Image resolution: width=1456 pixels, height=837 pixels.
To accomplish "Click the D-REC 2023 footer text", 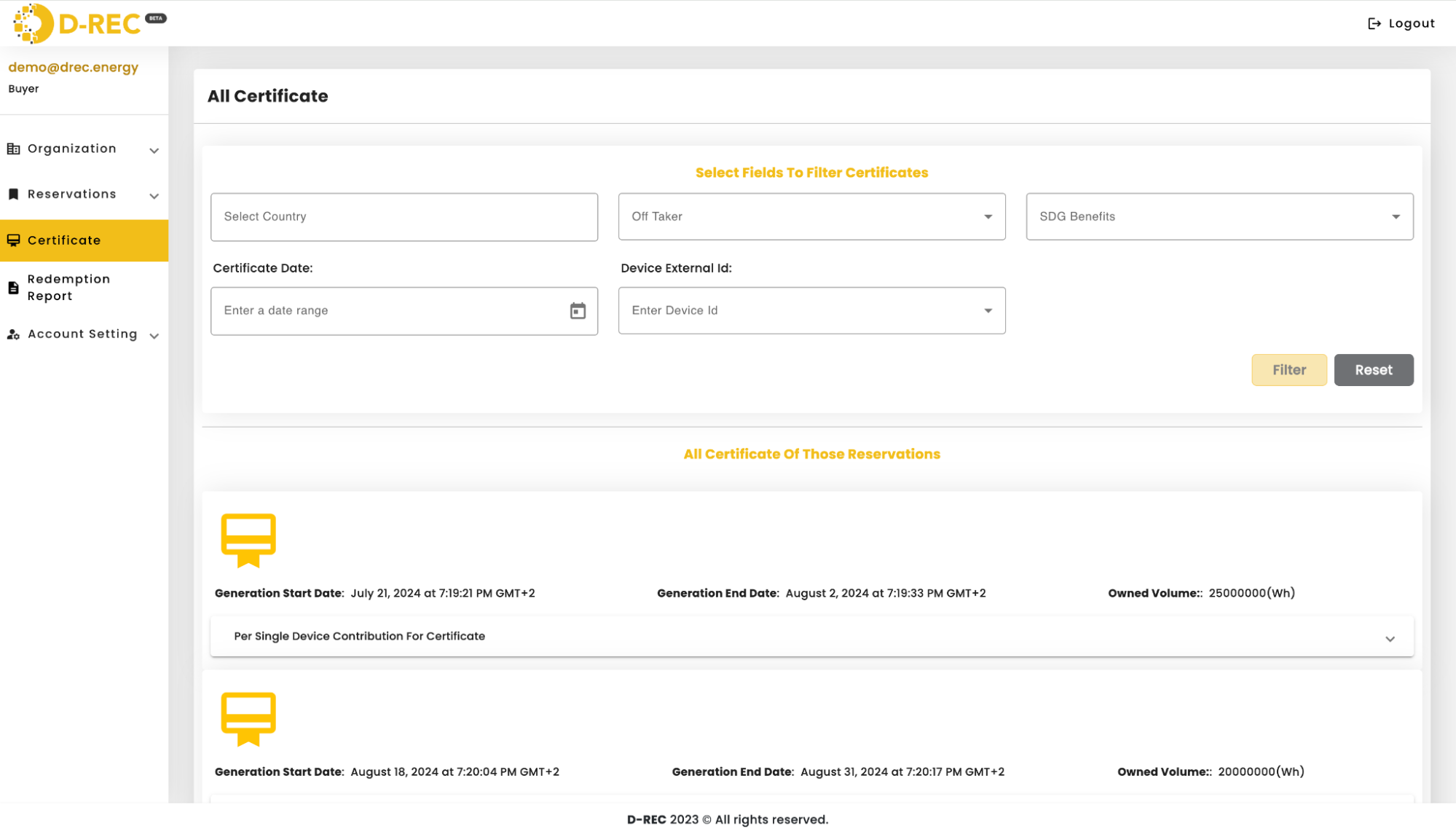I will (728, 820).
